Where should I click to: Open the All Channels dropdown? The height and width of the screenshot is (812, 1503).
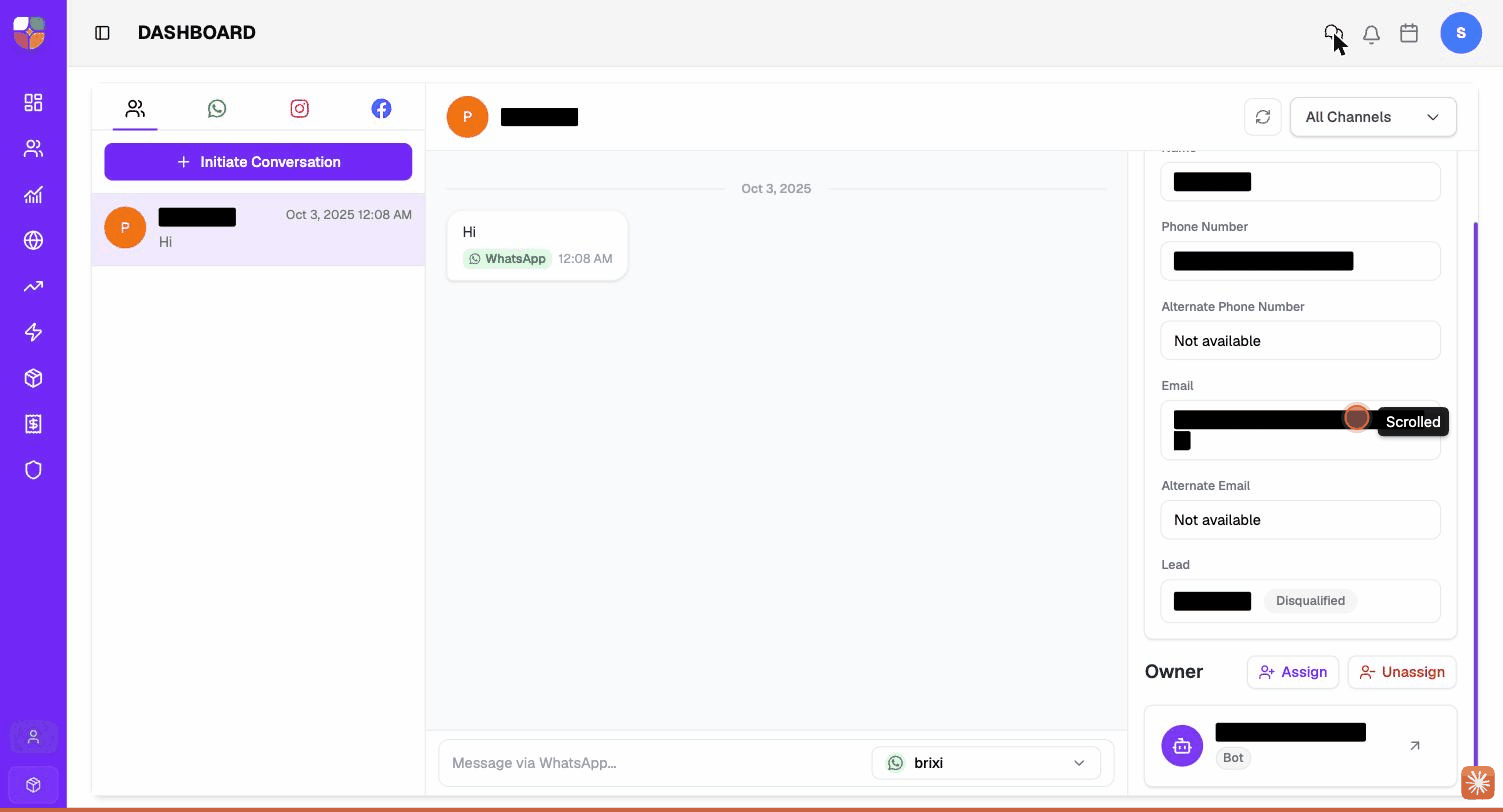click(x=1373, y=117)
